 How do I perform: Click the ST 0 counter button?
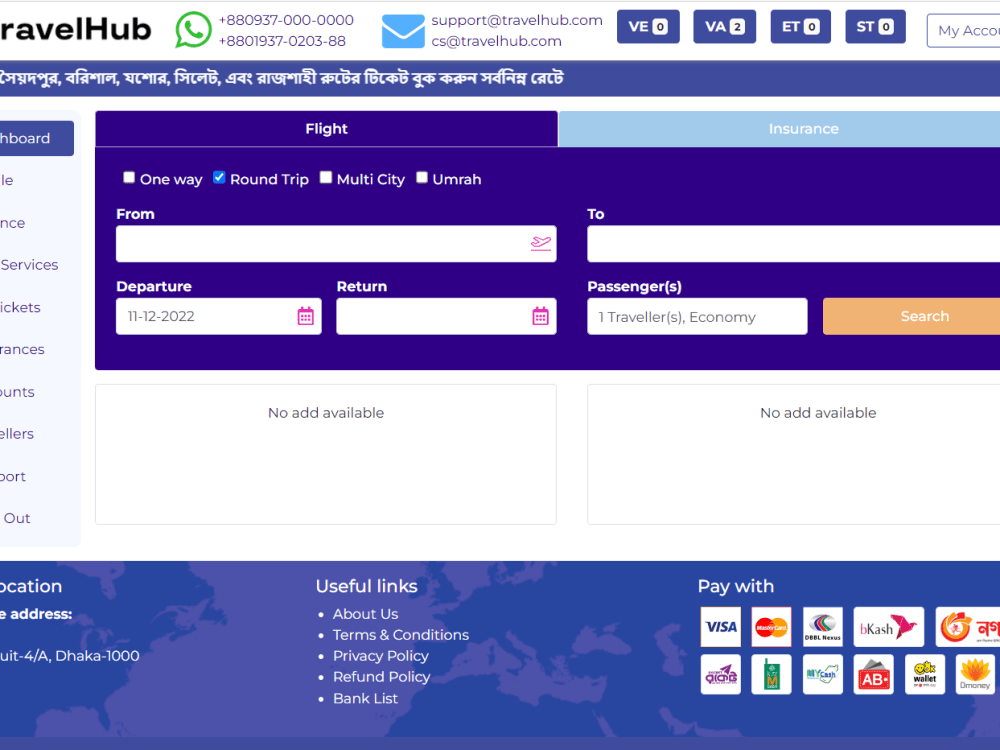tap(875, 27)
